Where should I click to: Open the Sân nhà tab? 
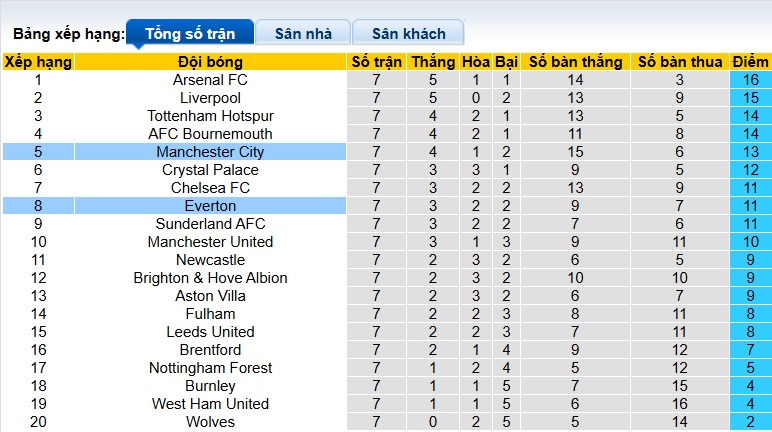[303, 33]
